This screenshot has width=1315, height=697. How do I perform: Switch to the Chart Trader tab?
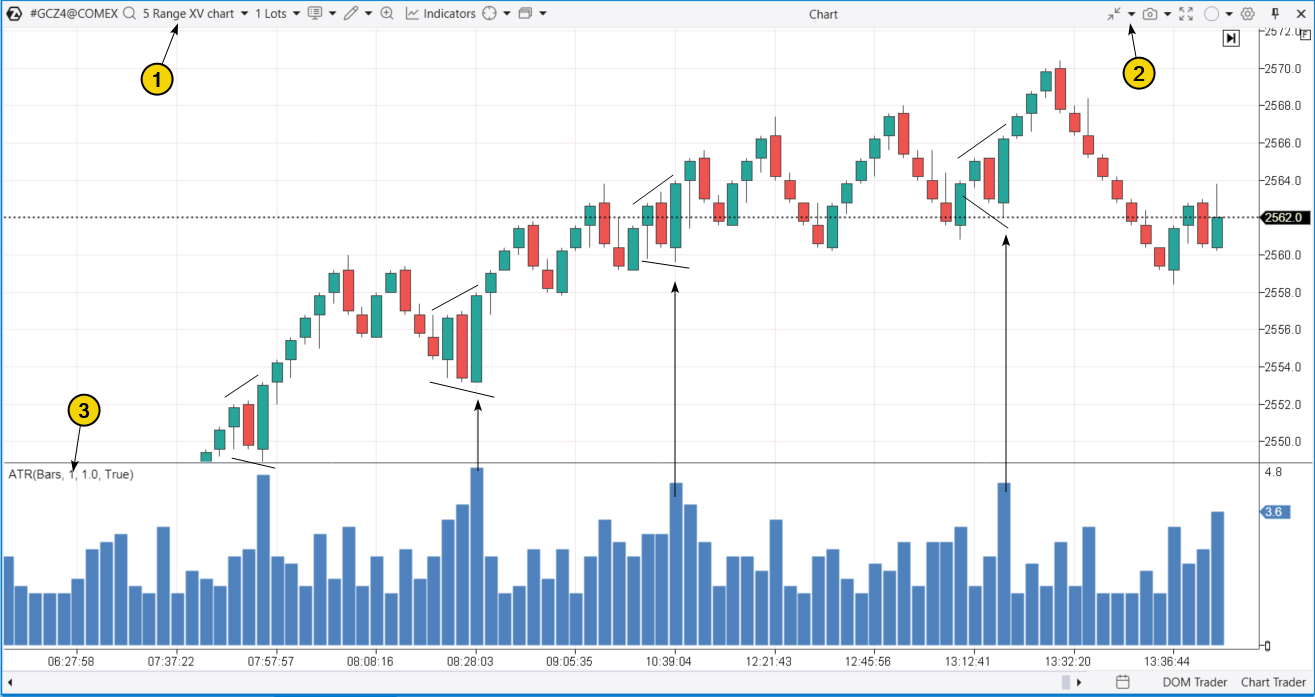[1272, 682]
